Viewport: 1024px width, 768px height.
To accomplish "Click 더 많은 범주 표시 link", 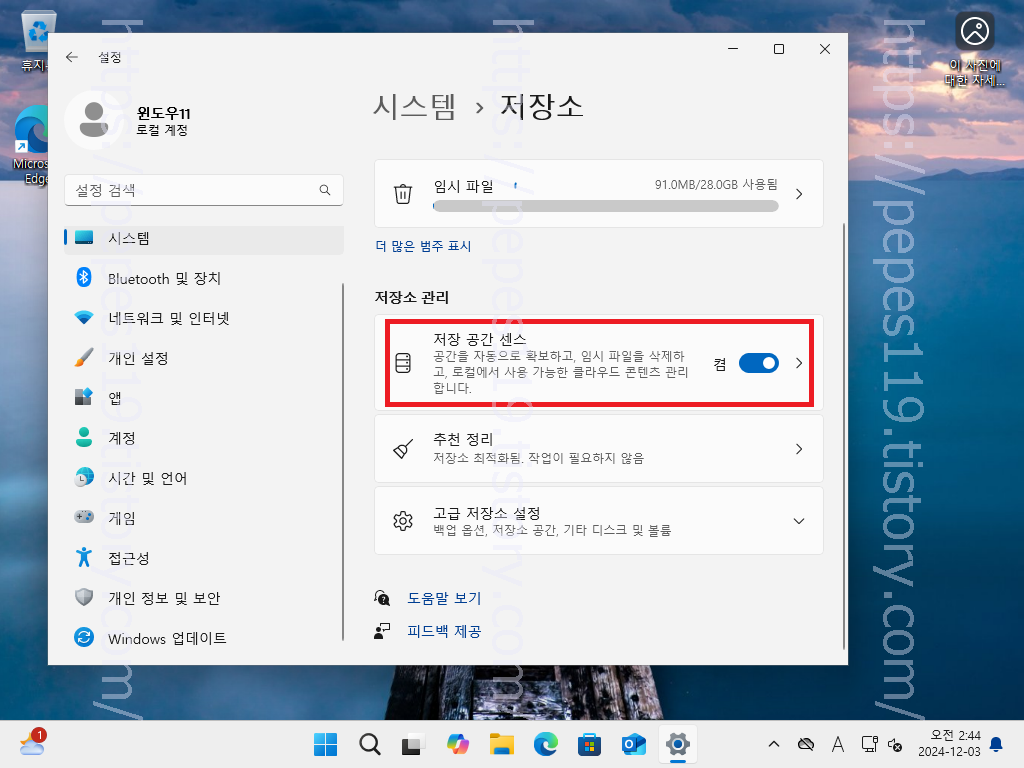I will tap(423, 246).
